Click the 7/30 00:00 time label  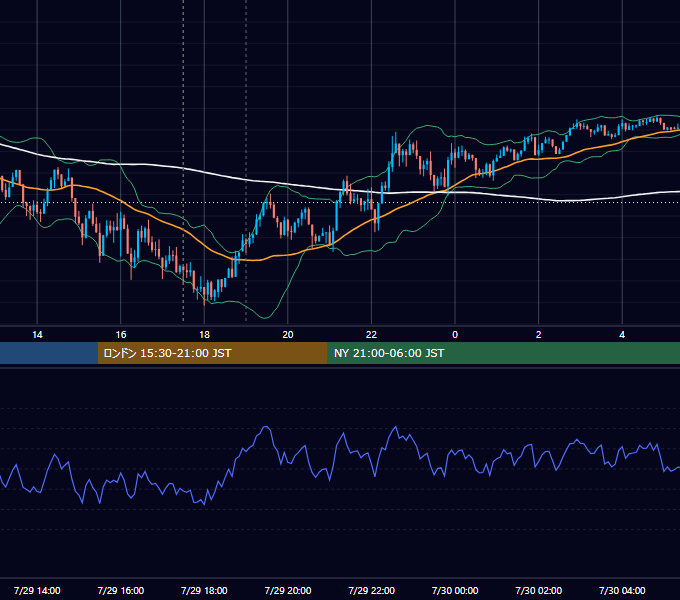(455, 590)
